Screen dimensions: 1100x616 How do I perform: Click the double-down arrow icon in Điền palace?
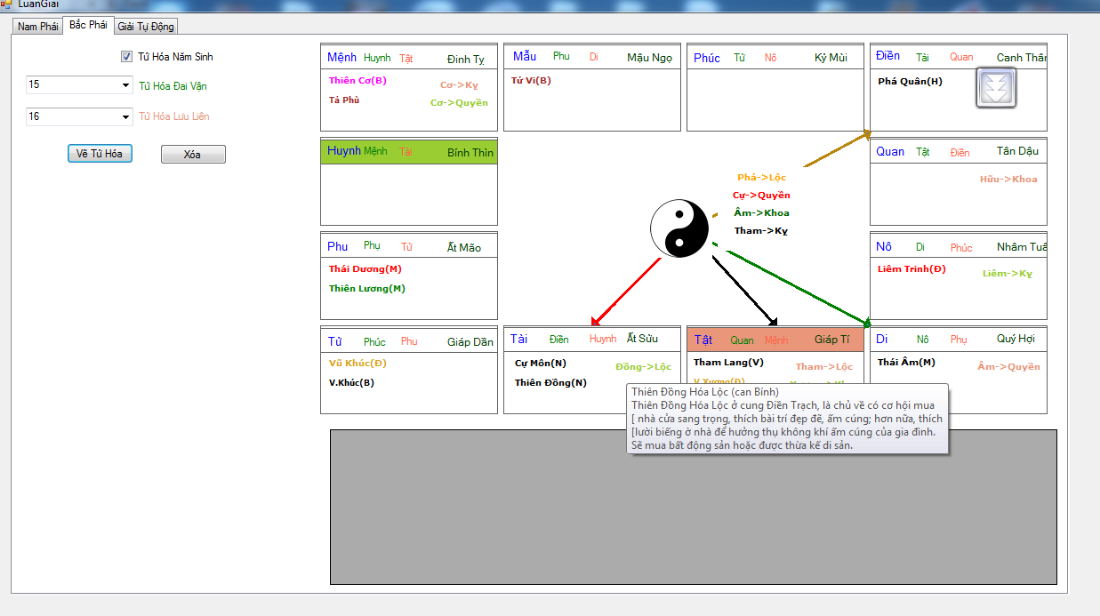click(995, 88)
